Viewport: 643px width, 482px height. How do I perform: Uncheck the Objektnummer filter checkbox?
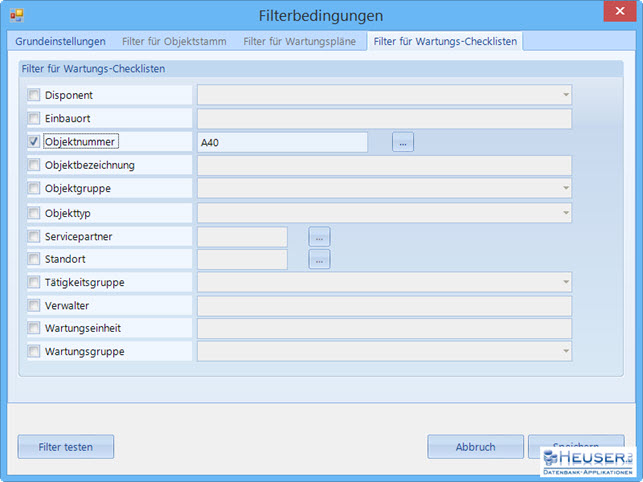pyautogui.click(x=34, y=142)
